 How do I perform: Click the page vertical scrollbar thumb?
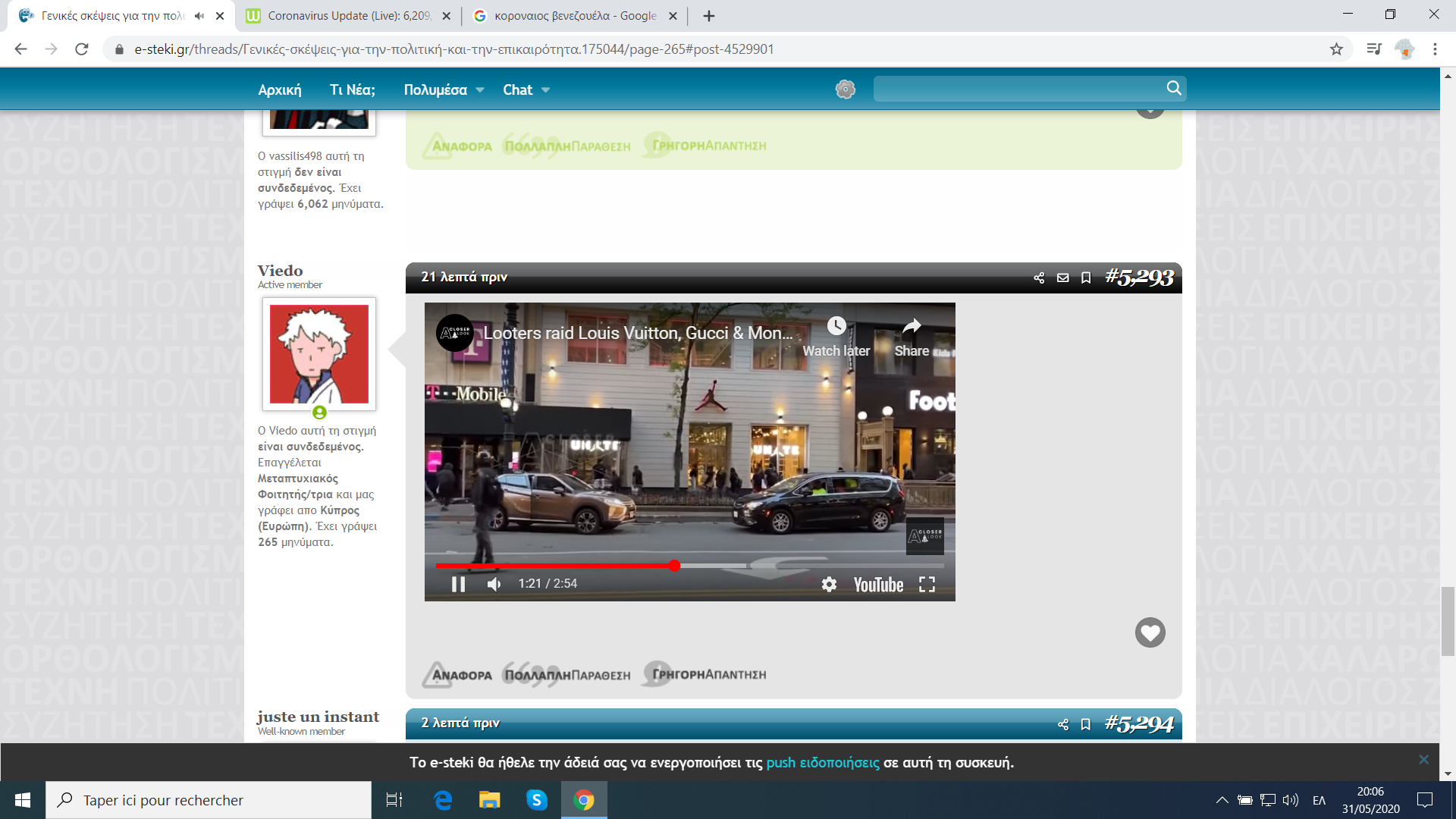pos(1448,620)
